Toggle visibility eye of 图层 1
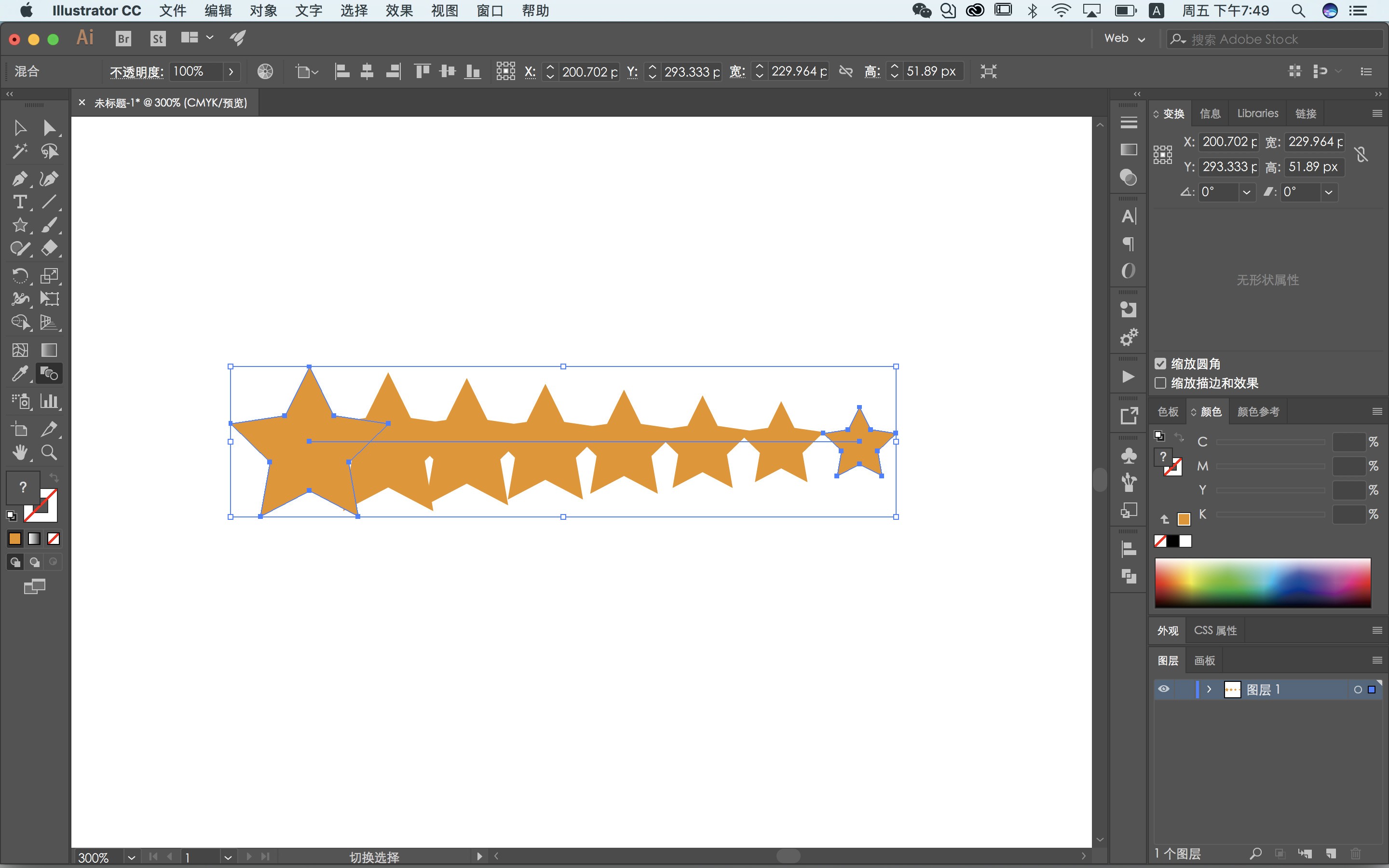Viewport: 1389px width, 868px height. (x=1163, y=689)
